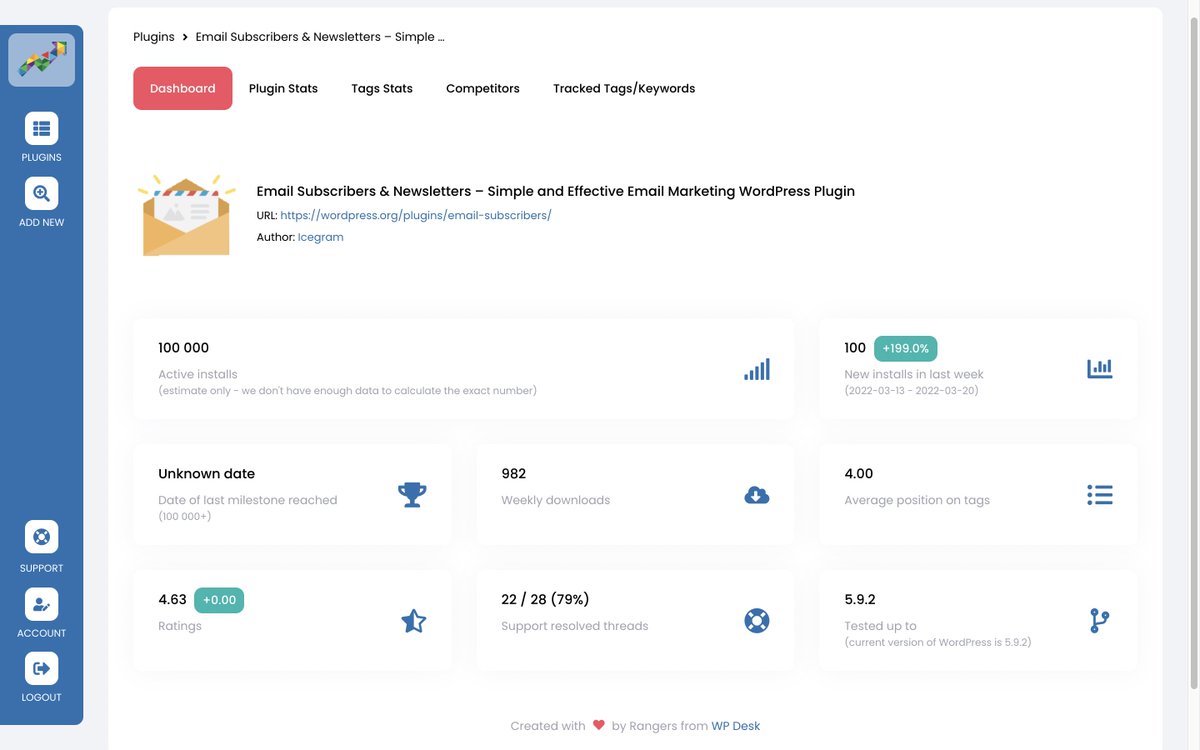Click the branch icon on Tested up to card
Image resolution: width=1200 pixels, height=750 pixels.
click(x=1099, y=621)
